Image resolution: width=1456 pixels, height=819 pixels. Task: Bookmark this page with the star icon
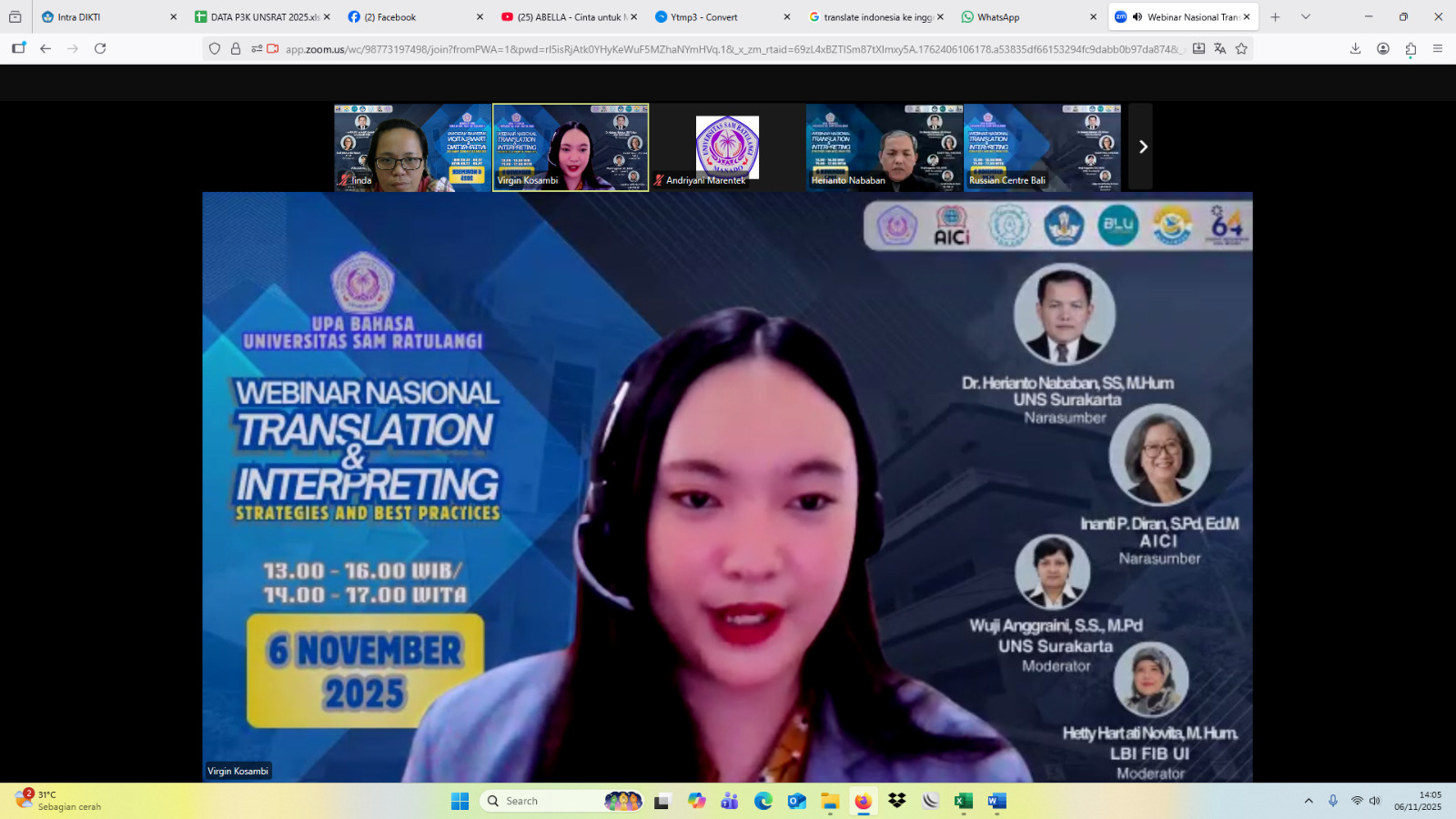point(1241,48)
